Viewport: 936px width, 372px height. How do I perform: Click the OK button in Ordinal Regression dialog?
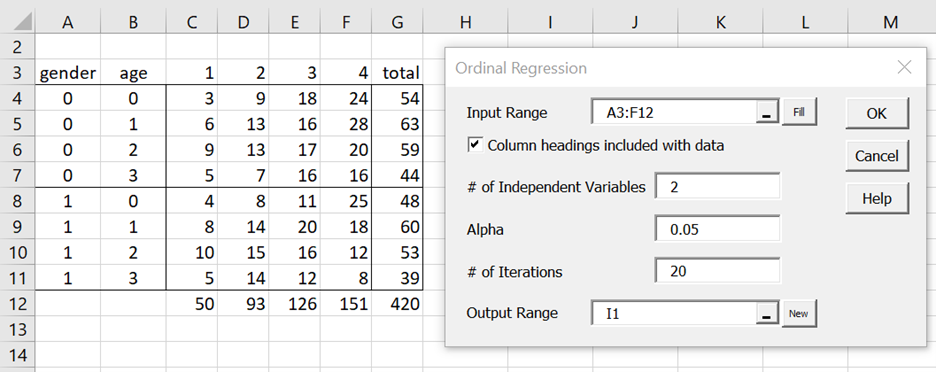876,113
